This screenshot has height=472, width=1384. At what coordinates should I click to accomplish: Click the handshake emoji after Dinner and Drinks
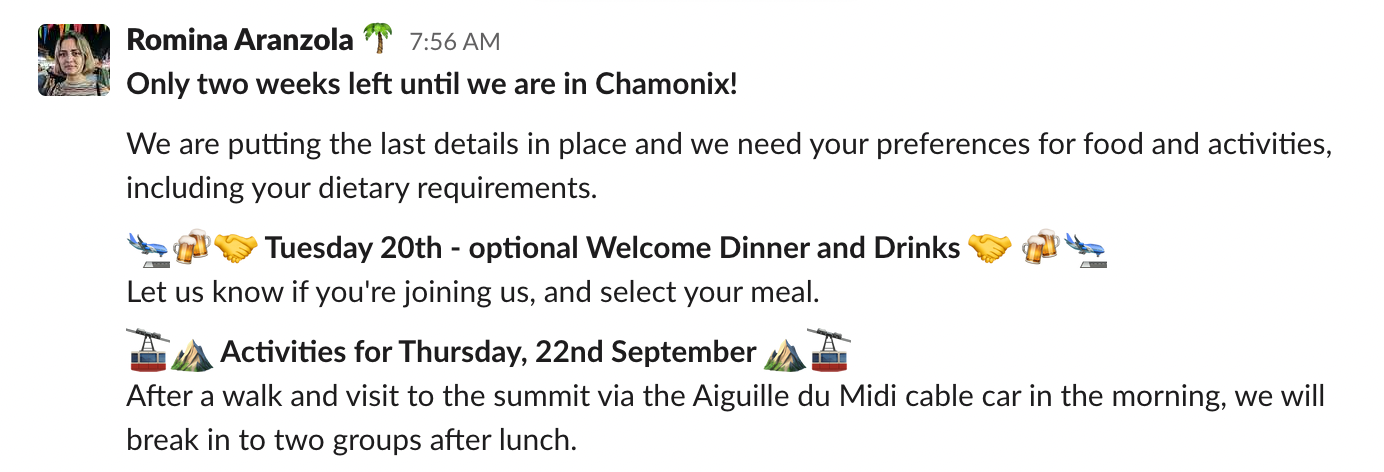pyautogui.click(x=990, y=246)
